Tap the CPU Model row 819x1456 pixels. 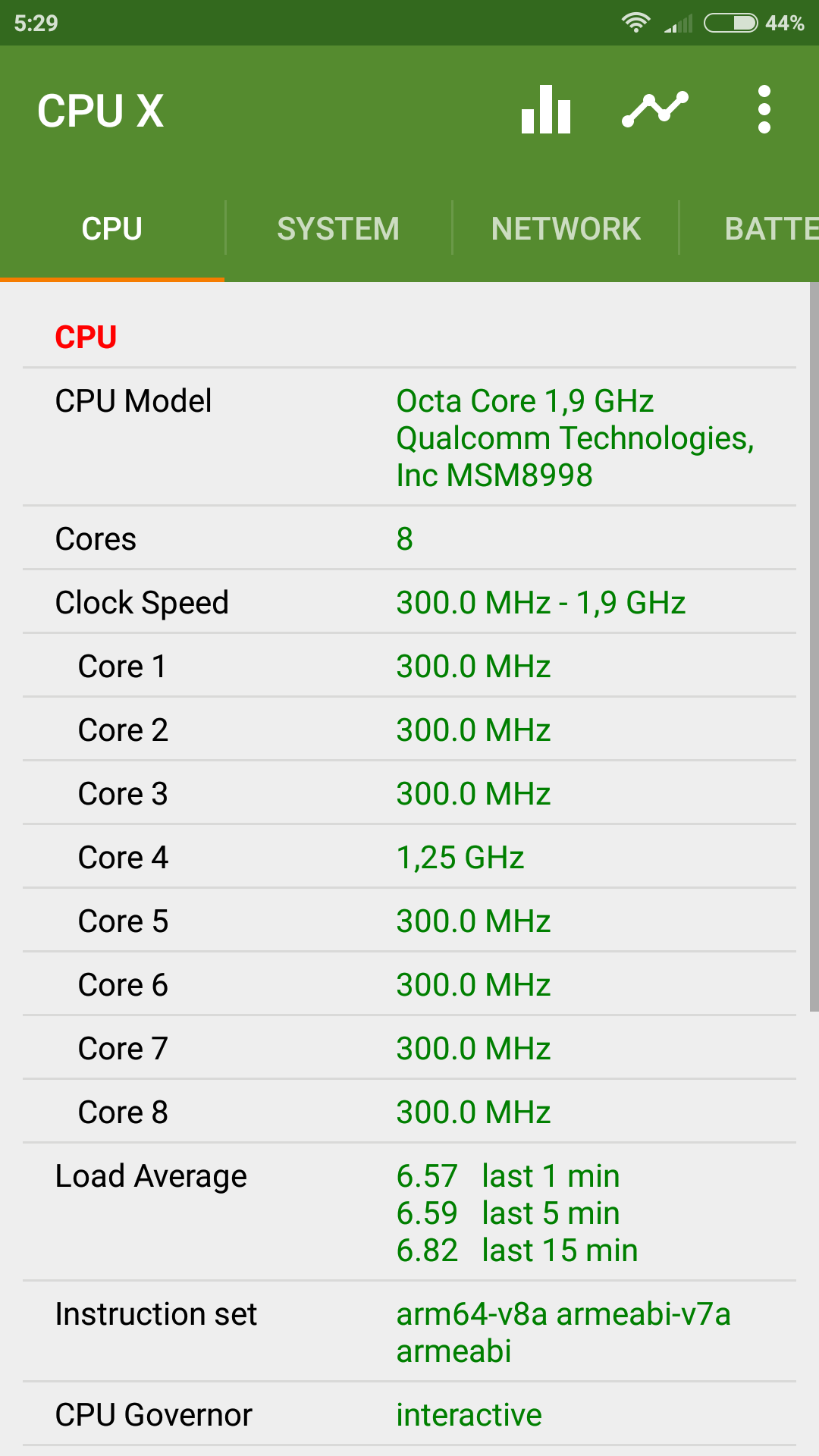click(x=409, y=438)
